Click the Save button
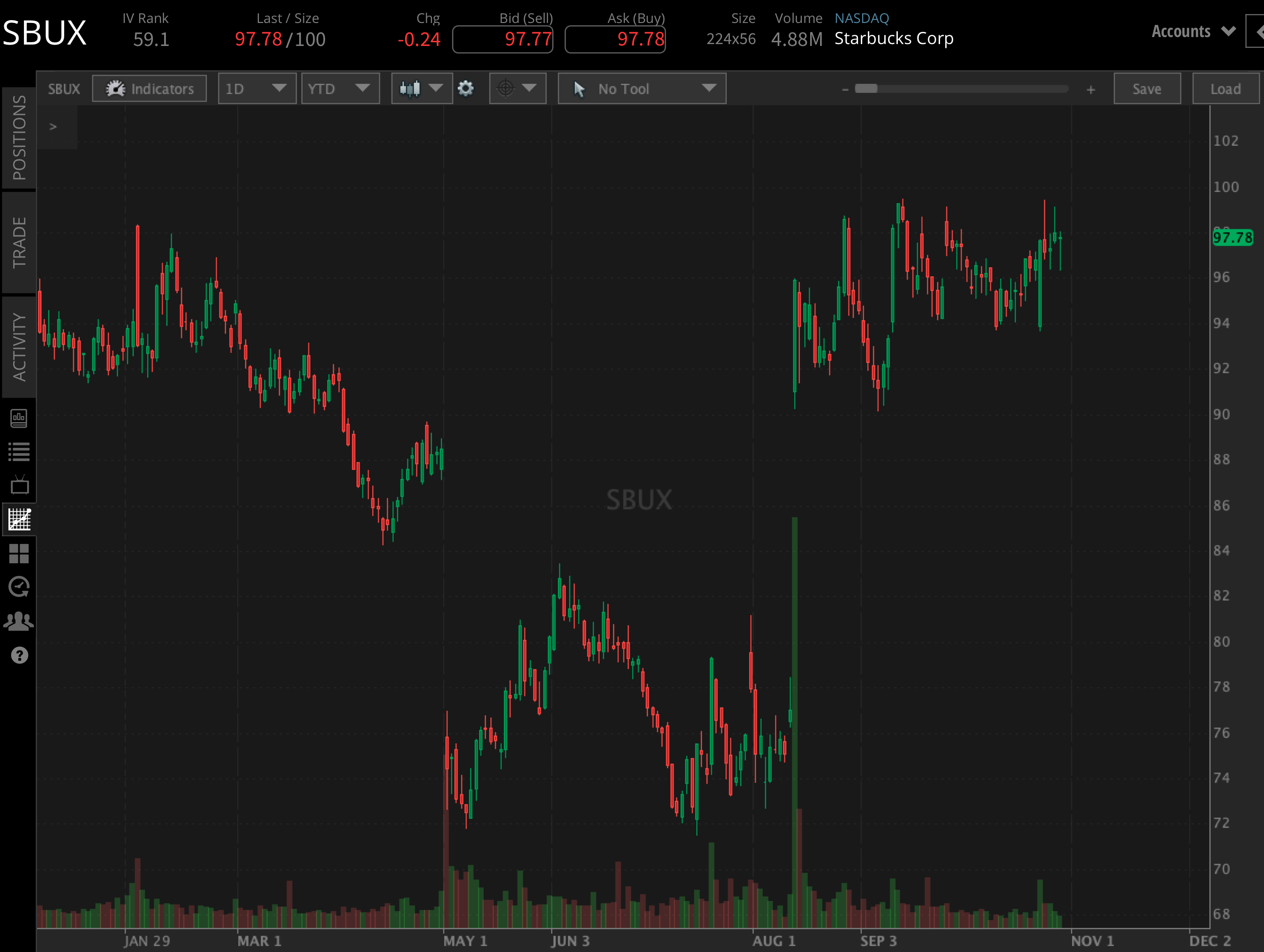Screen dimensions: 1264x952 click(1147, 89)
